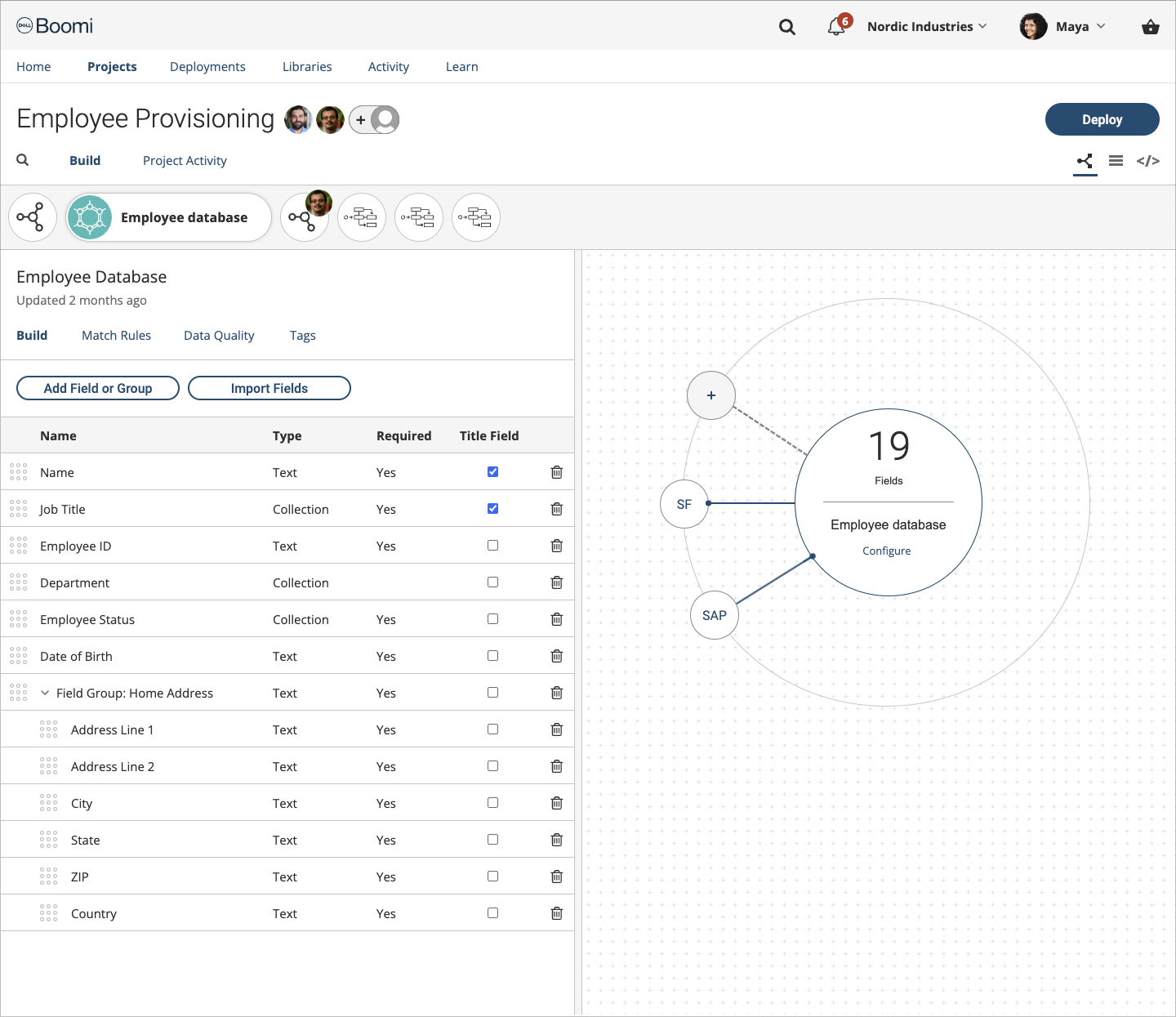Select the Employee Status field name
The height and width of the screenshot is (1017, 1176).
coord(87,619)
